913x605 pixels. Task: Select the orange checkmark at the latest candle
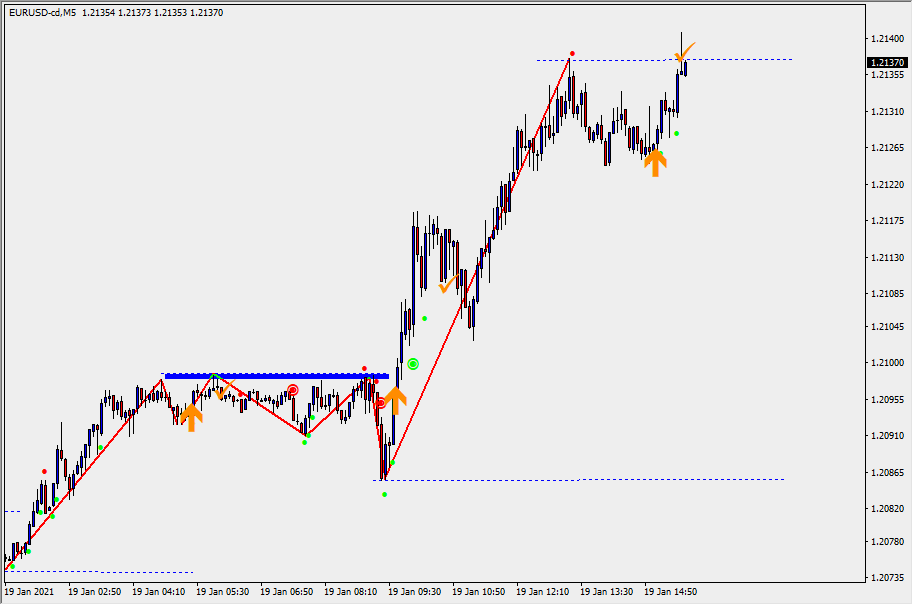[x=684, y=52]
